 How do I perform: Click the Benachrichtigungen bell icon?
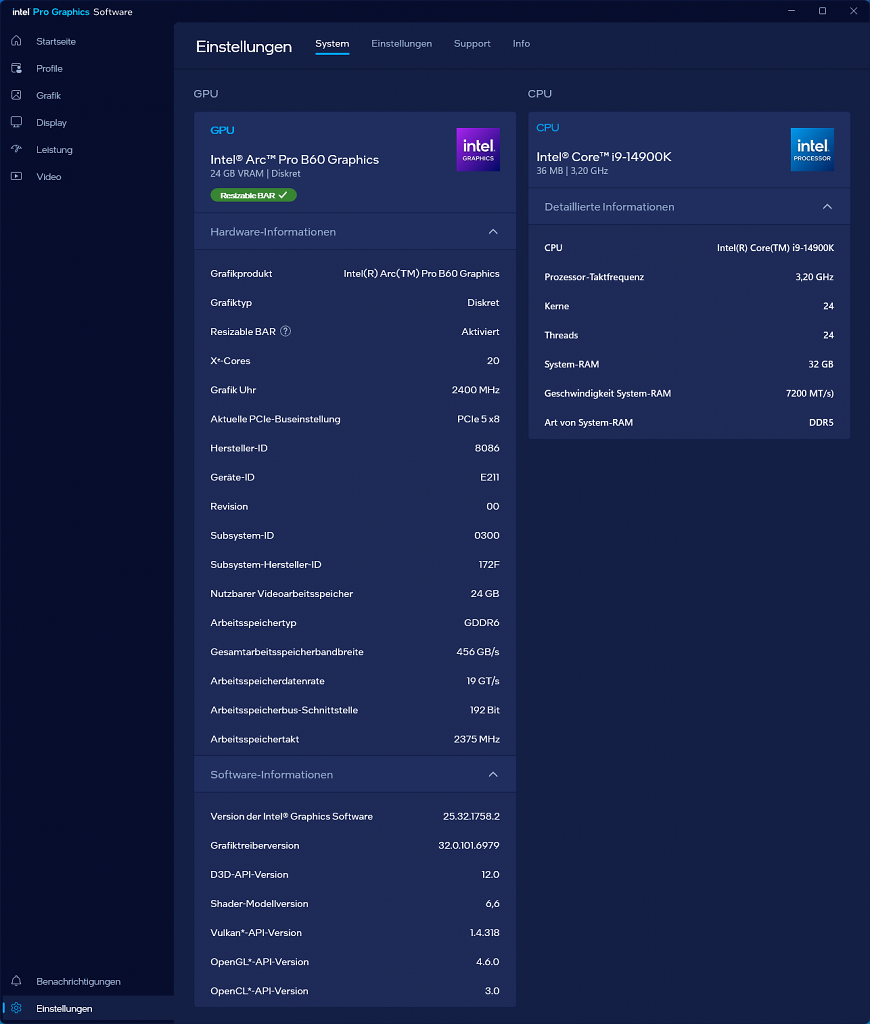tap(16, 981)
